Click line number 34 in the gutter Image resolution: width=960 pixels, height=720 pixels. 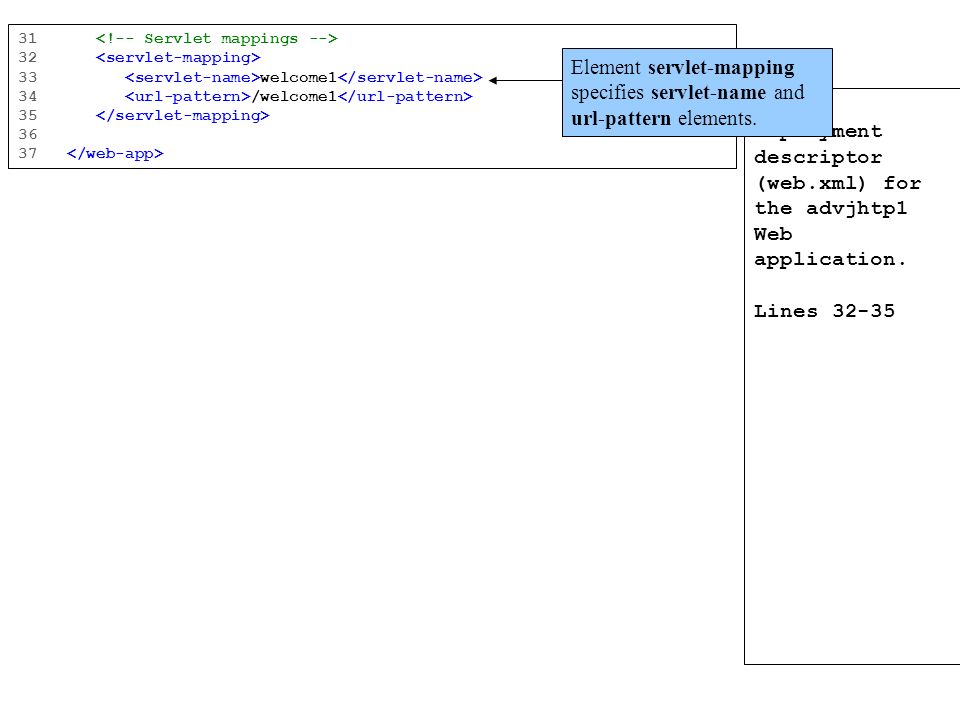point(28,96)
